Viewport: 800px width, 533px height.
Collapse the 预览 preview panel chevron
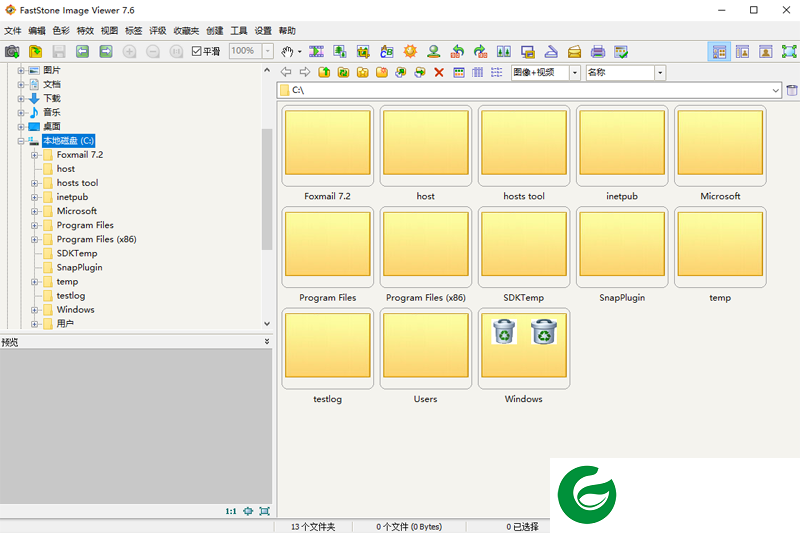[x=267, y=342]
